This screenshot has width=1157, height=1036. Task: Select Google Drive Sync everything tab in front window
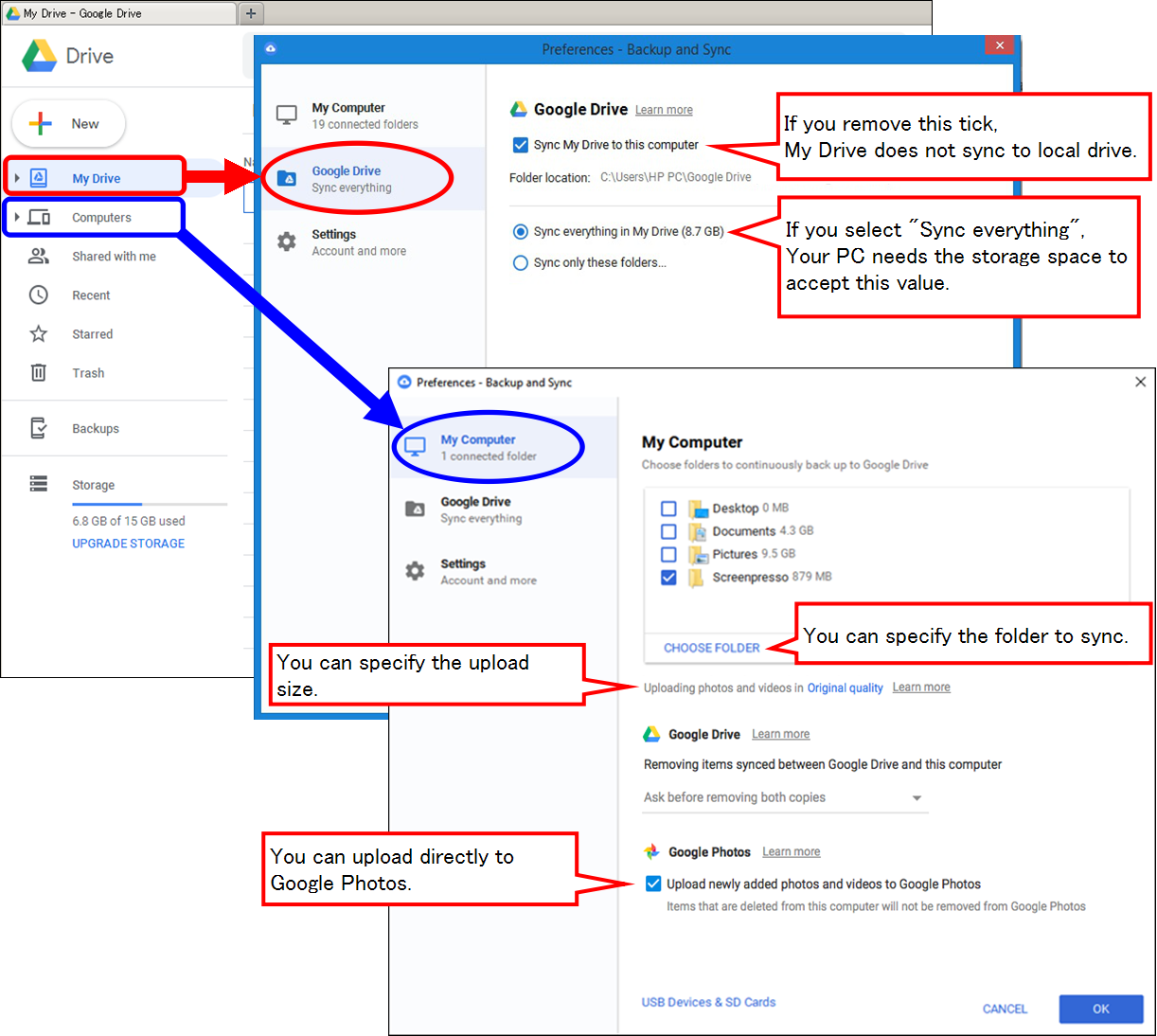tap(504, 509)
